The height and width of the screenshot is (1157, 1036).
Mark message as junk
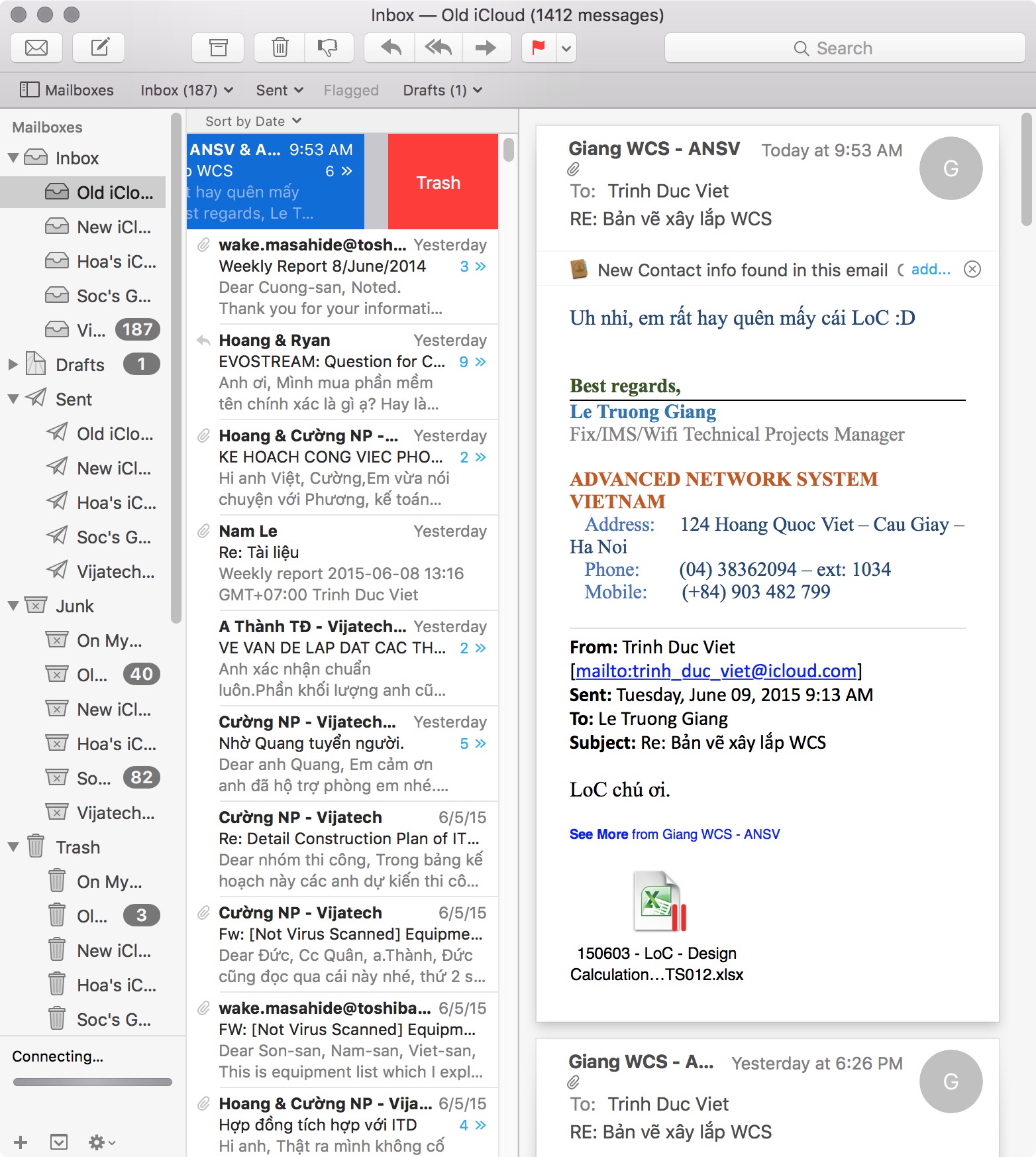(x=328, y=48)
